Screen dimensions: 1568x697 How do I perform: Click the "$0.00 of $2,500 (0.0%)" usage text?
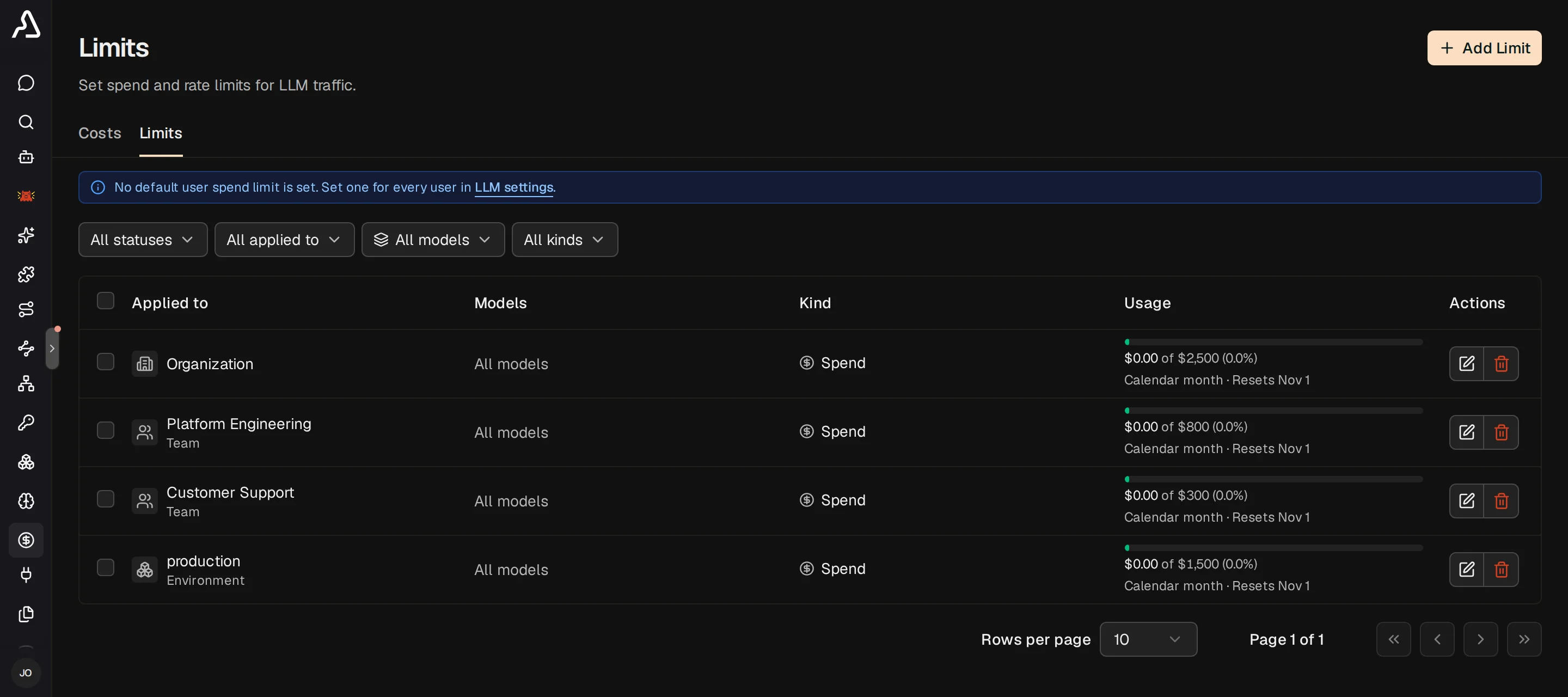click(1191, 358)
